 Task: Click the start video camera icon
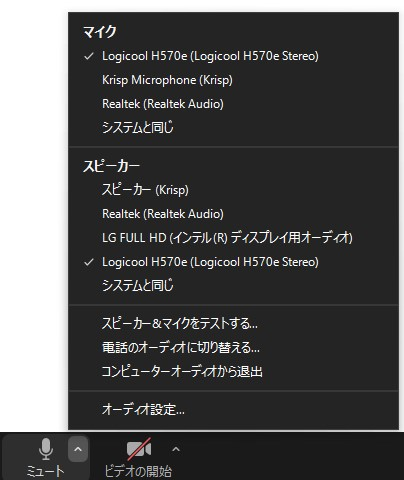pyautogui.click(x=139, y=449)
